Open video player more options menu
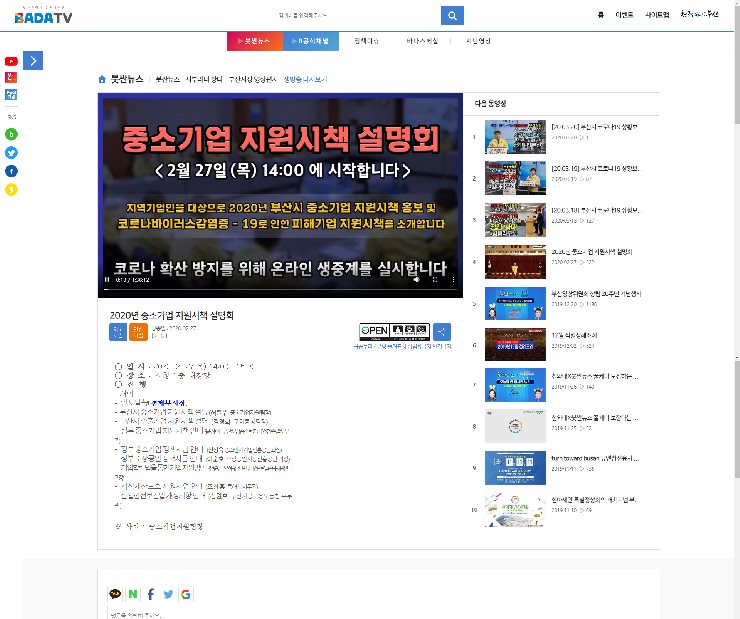The width and height of the screenshot is (740, 619). tap(454, 280)
